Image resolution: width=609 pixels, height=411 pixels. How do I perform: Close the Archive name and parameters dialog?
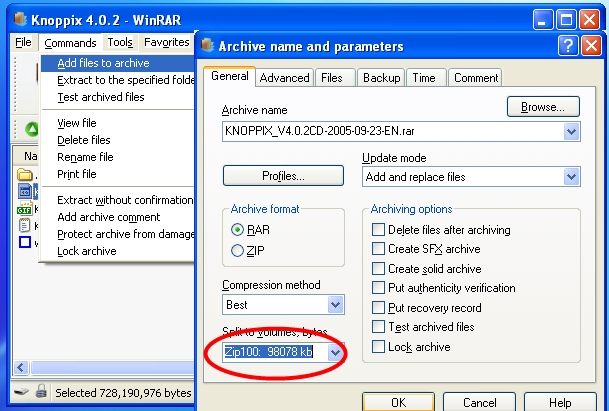592,46
